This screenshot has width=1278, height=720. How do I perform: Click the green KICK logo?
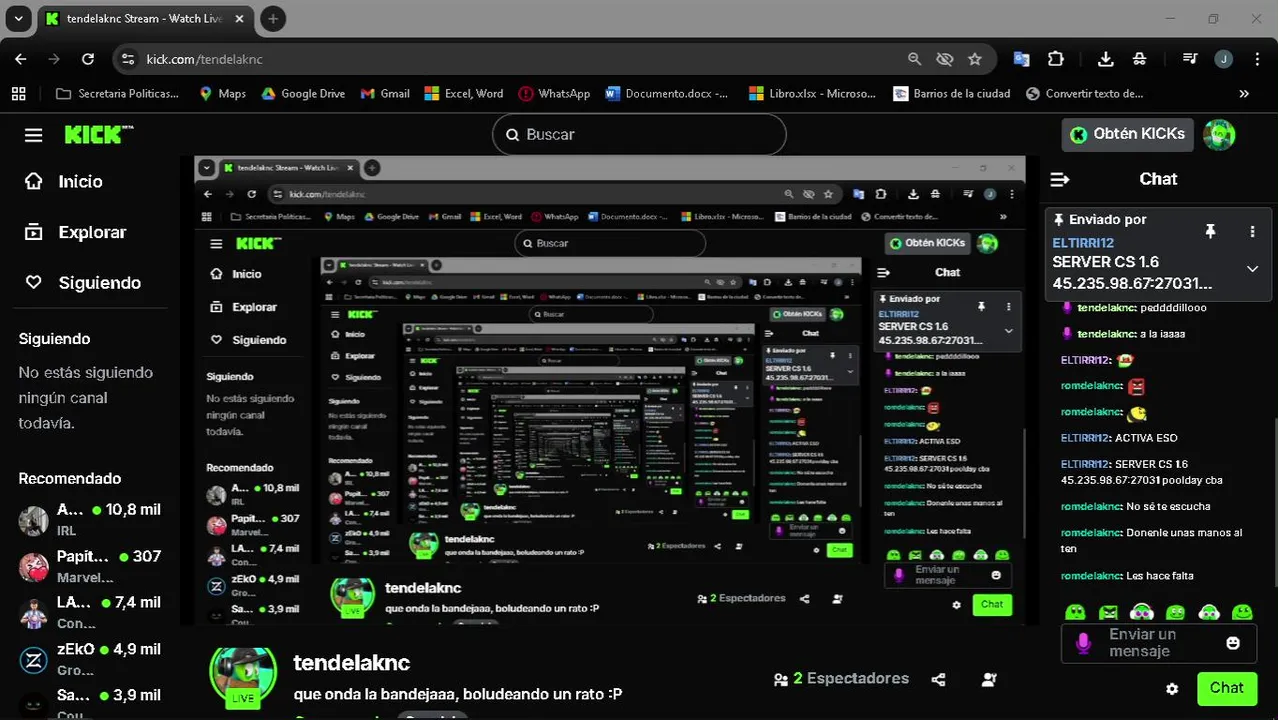(99, 134)
